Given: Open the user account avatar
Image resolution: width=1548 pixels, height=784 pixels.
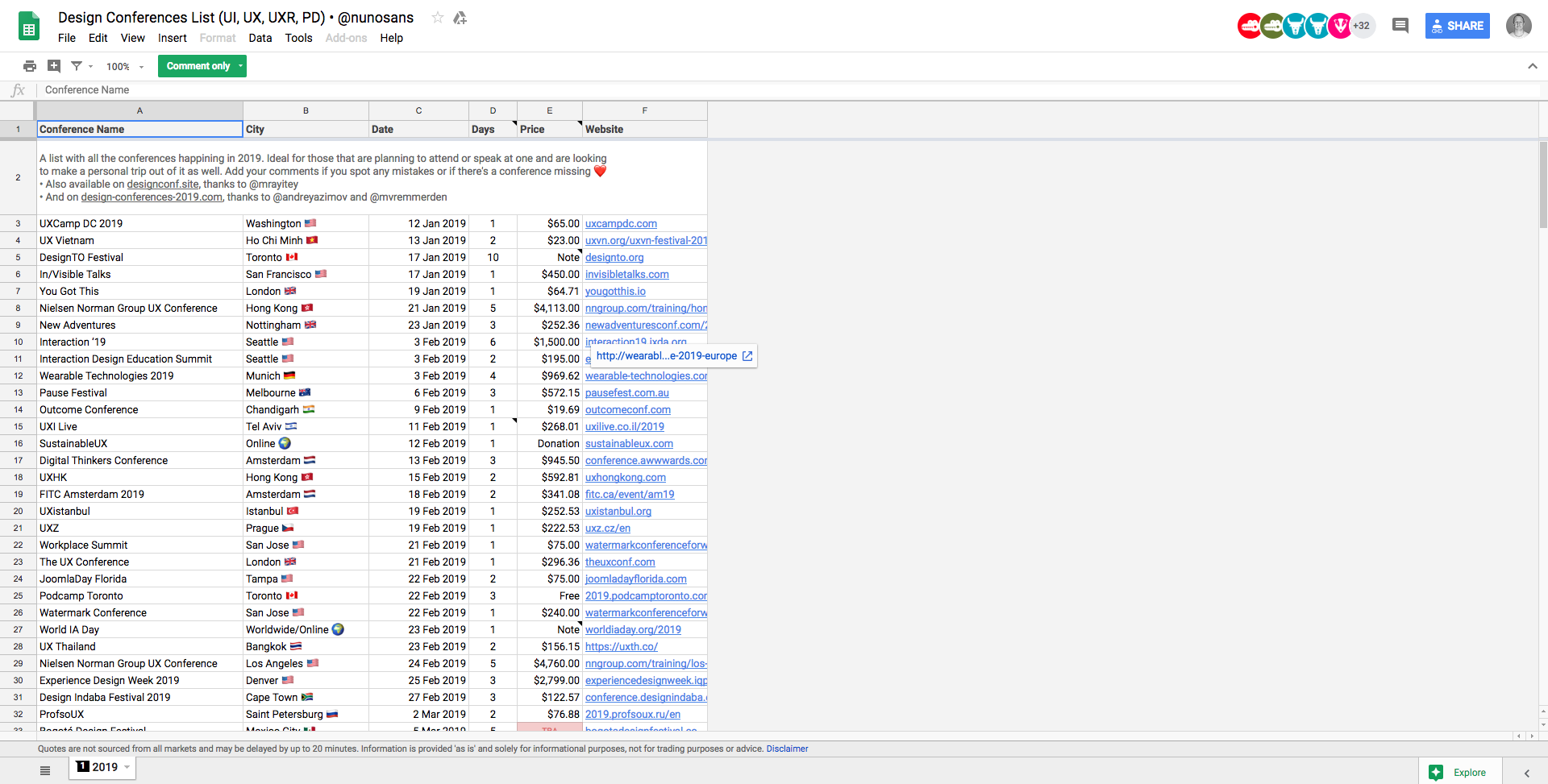Looking at the screenshot, I should pos(1519,26).
